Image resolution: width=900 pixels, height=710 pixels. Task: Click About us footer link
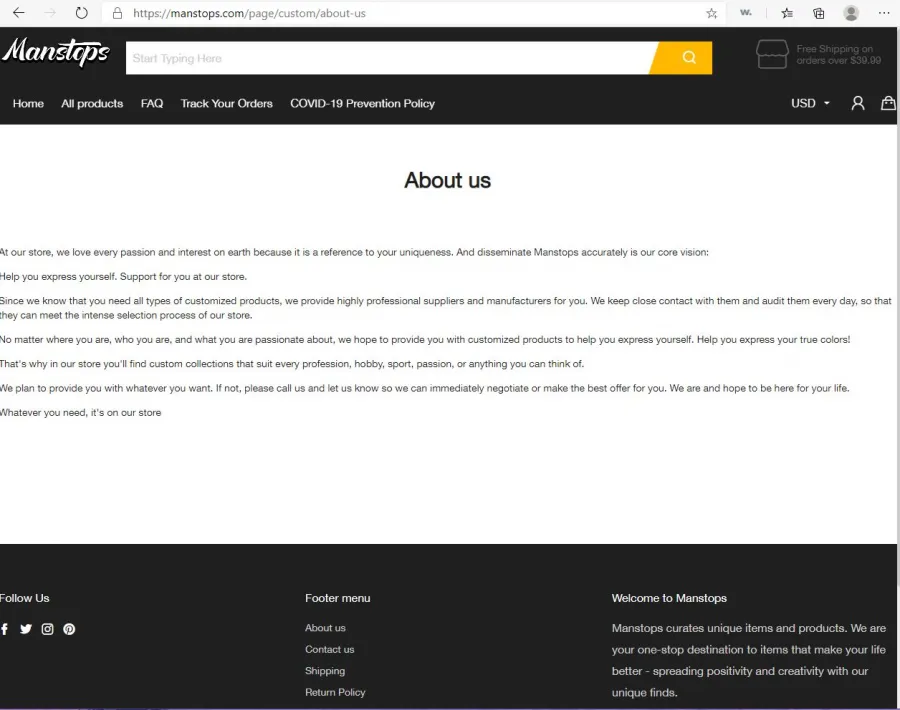[325, 628]
